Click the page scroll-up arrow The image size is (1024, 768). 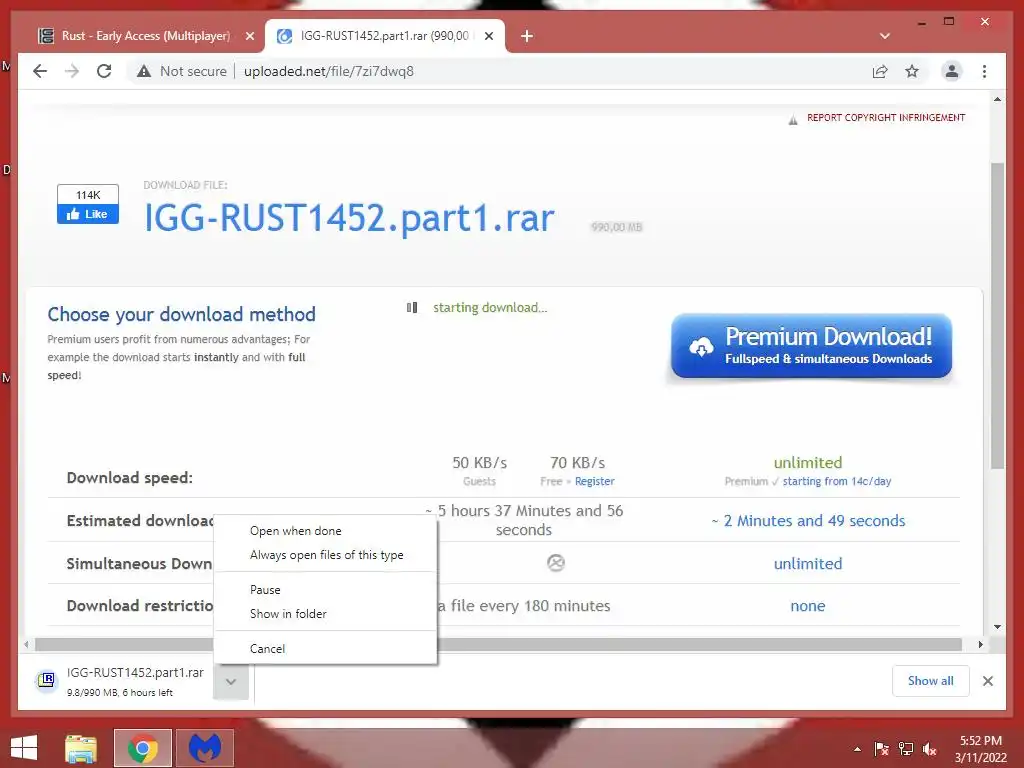997,99
